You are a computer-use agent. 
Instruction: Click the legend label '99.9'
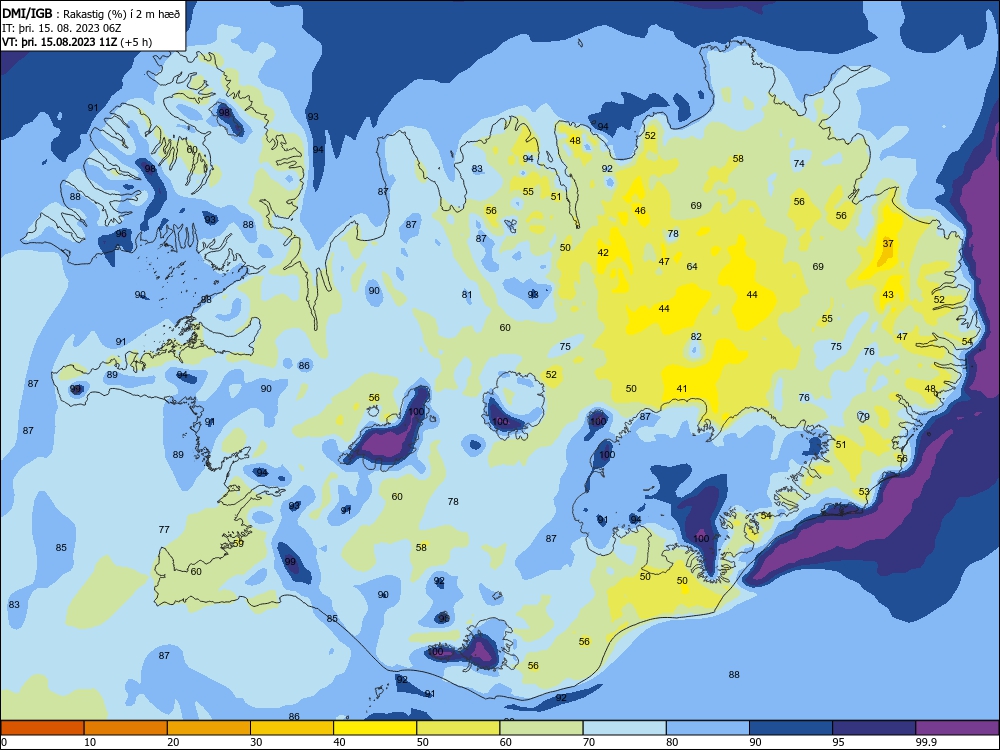(926, 742)
